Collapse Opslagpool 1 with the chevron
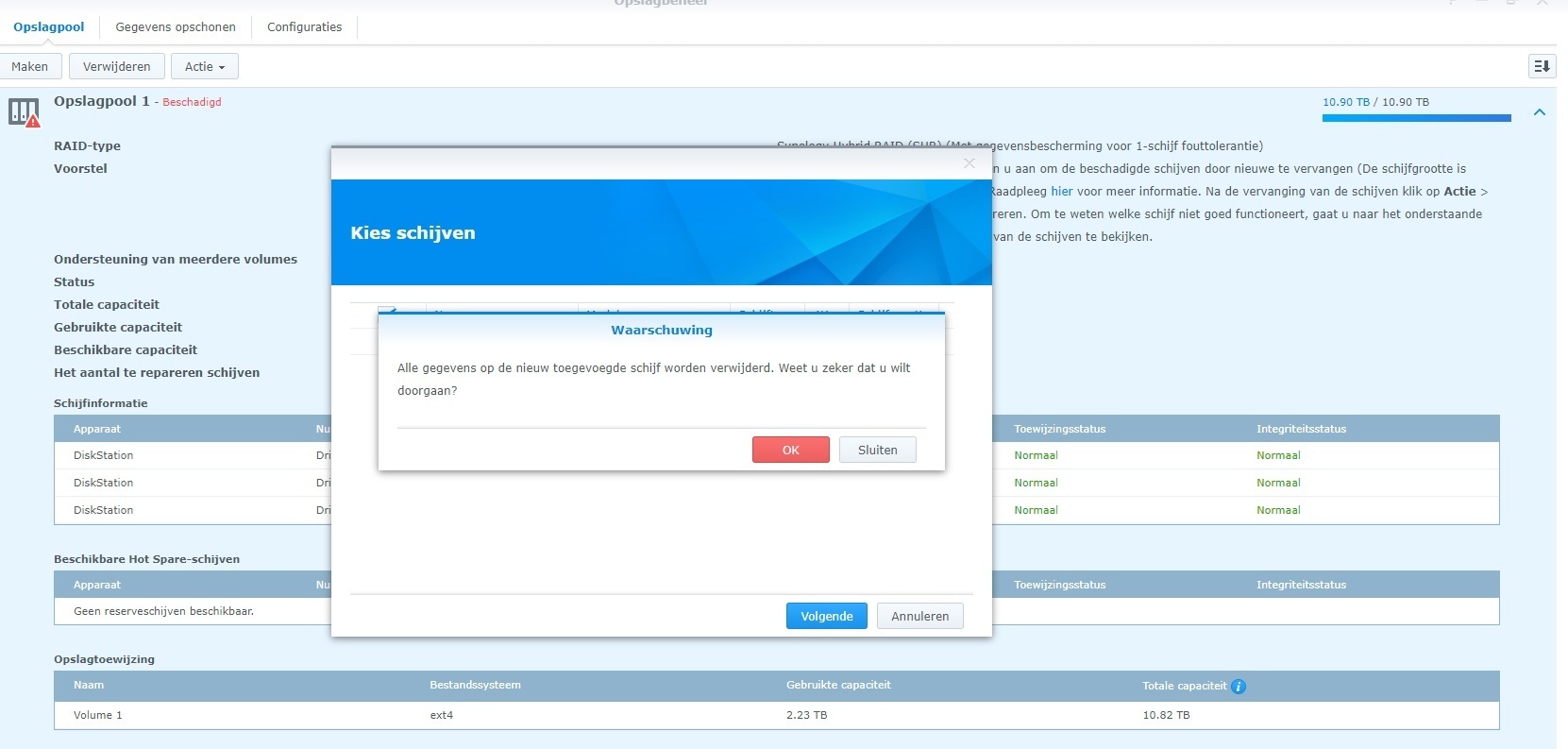1568x749 pixels. click(x=1540, y=112)
